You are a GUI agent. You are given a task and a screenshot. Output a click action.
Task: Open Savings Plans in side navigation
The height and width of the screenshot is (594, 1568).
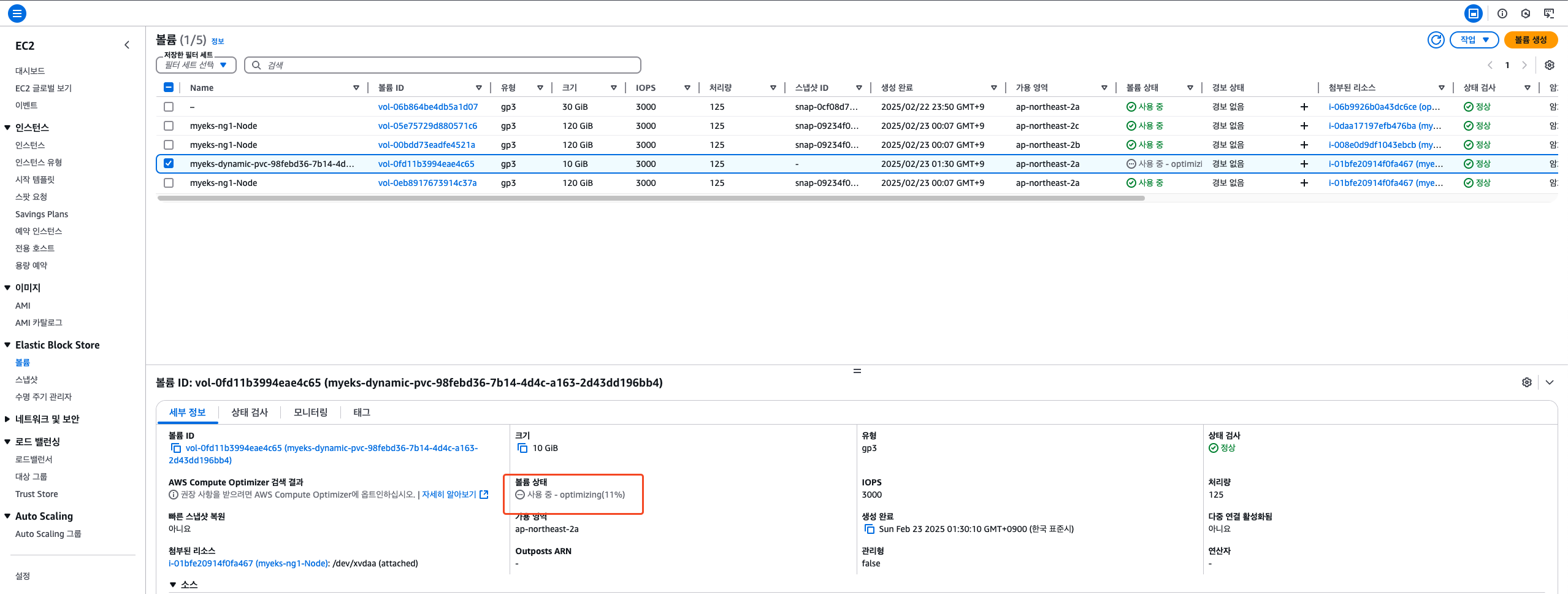click(42, 214)
